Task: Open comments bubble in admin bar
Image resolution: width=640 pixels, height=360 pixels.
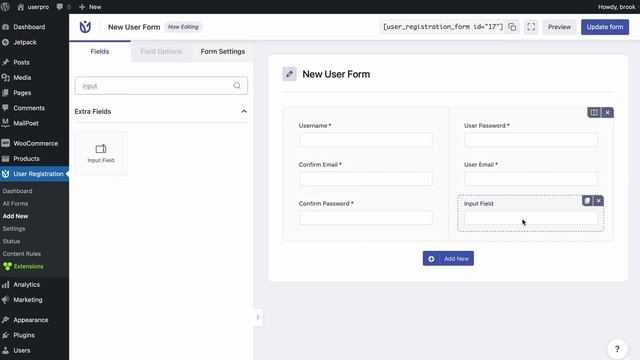Action: tap(63, 7)
